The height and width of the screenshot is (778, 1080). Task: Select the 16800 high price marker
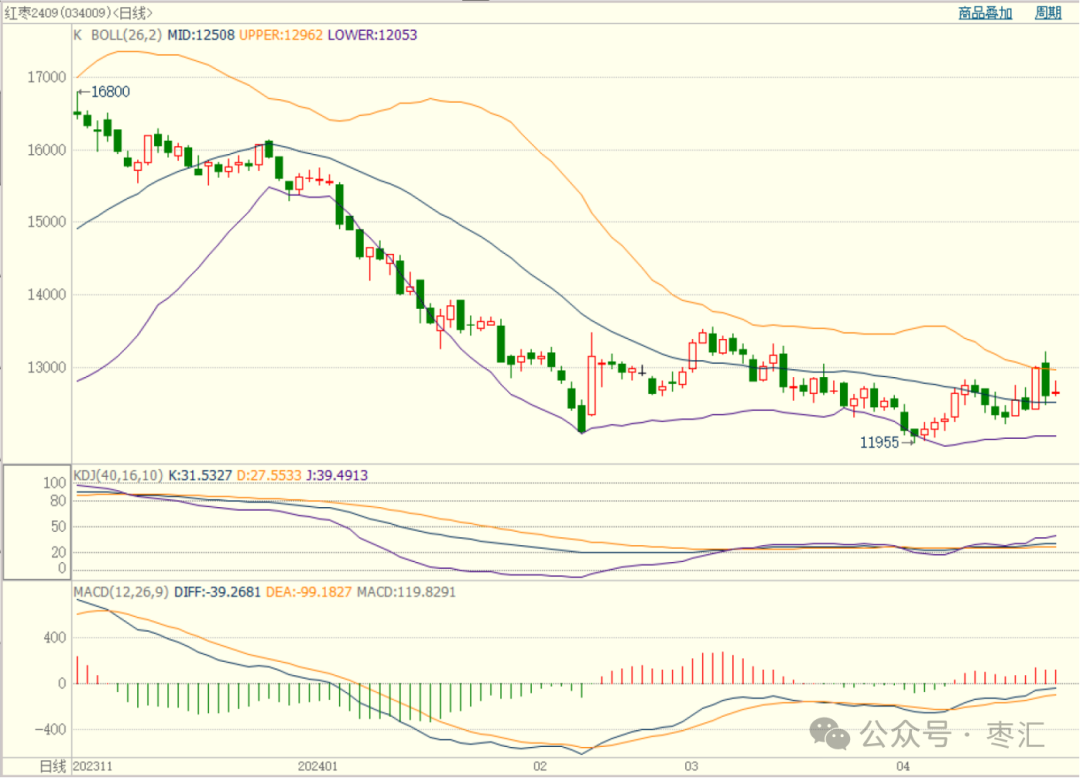[x=110, y=92]
